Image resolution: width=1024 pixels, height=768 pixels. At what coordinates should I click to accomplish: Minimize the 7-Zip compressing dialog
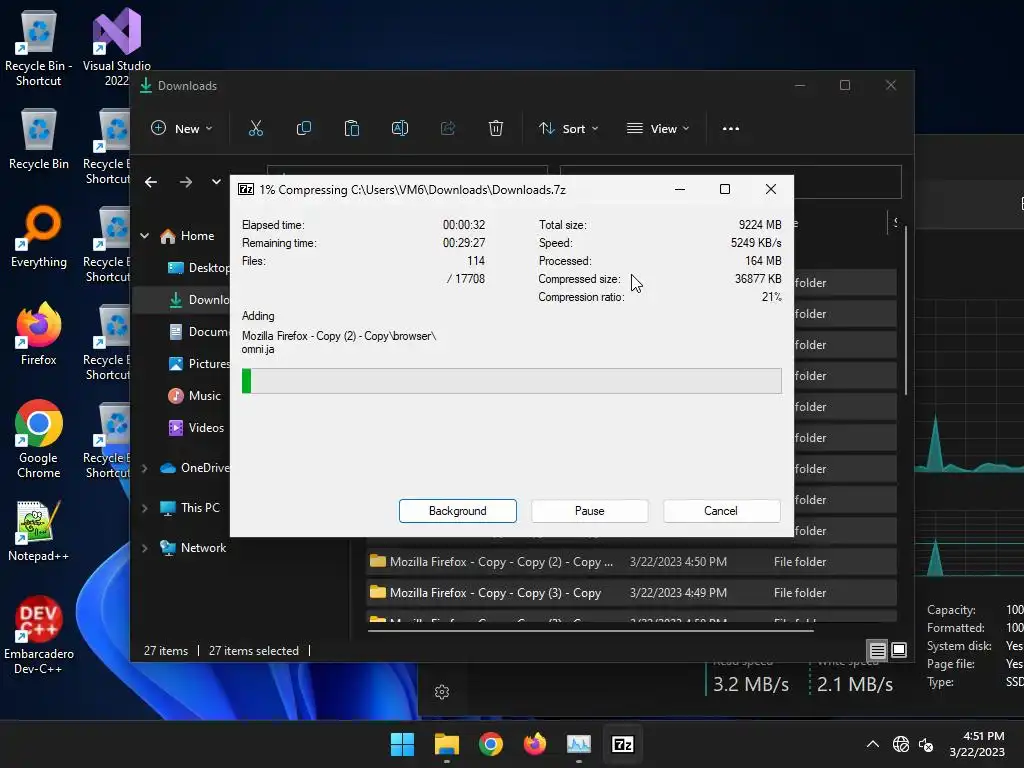tap(680, 189)
